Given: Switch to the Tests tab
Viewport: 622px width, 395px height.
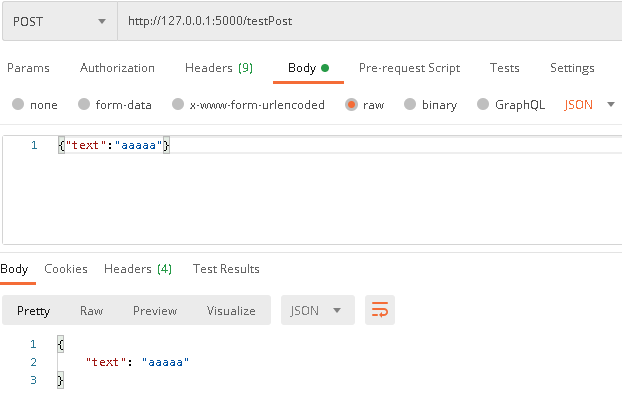Looking at the screenshot, I should click(x=504, y=68).
